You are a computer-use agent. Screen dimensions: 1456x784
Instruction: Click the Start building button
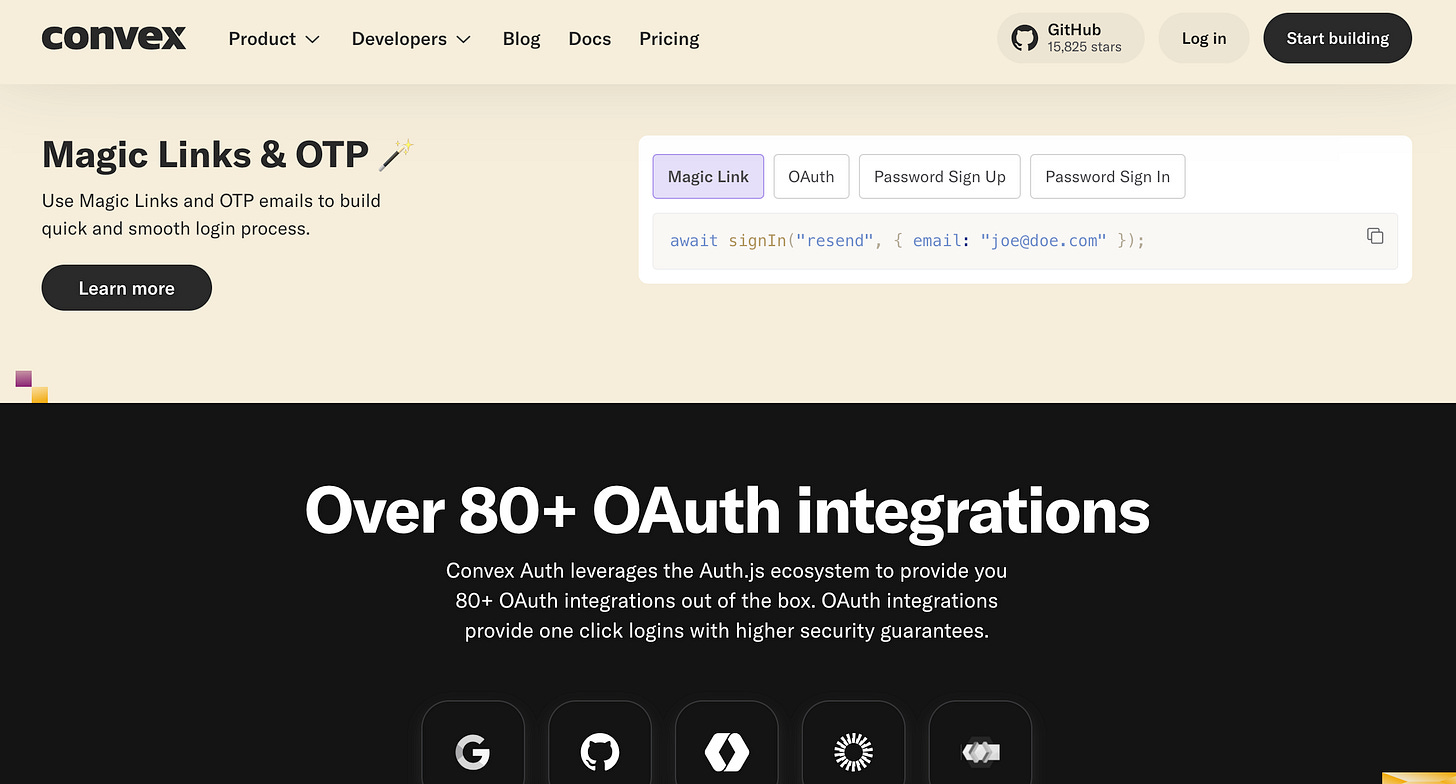[1337, 38]
